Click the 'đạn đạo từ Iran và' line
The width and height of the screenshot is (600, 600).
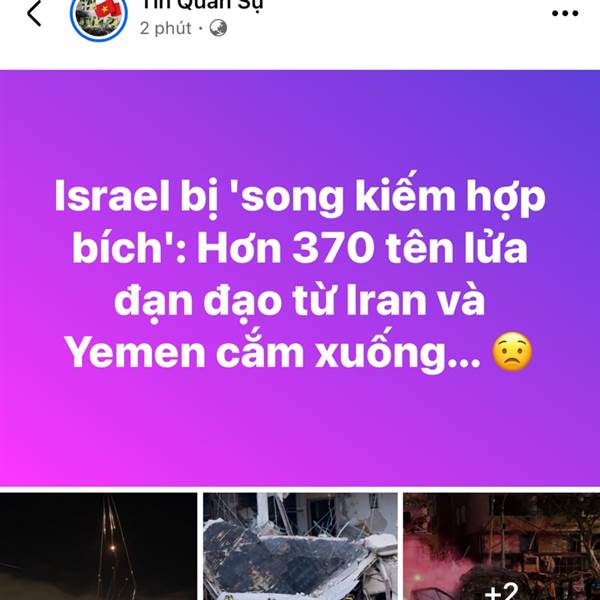click(x=300, y=301)
